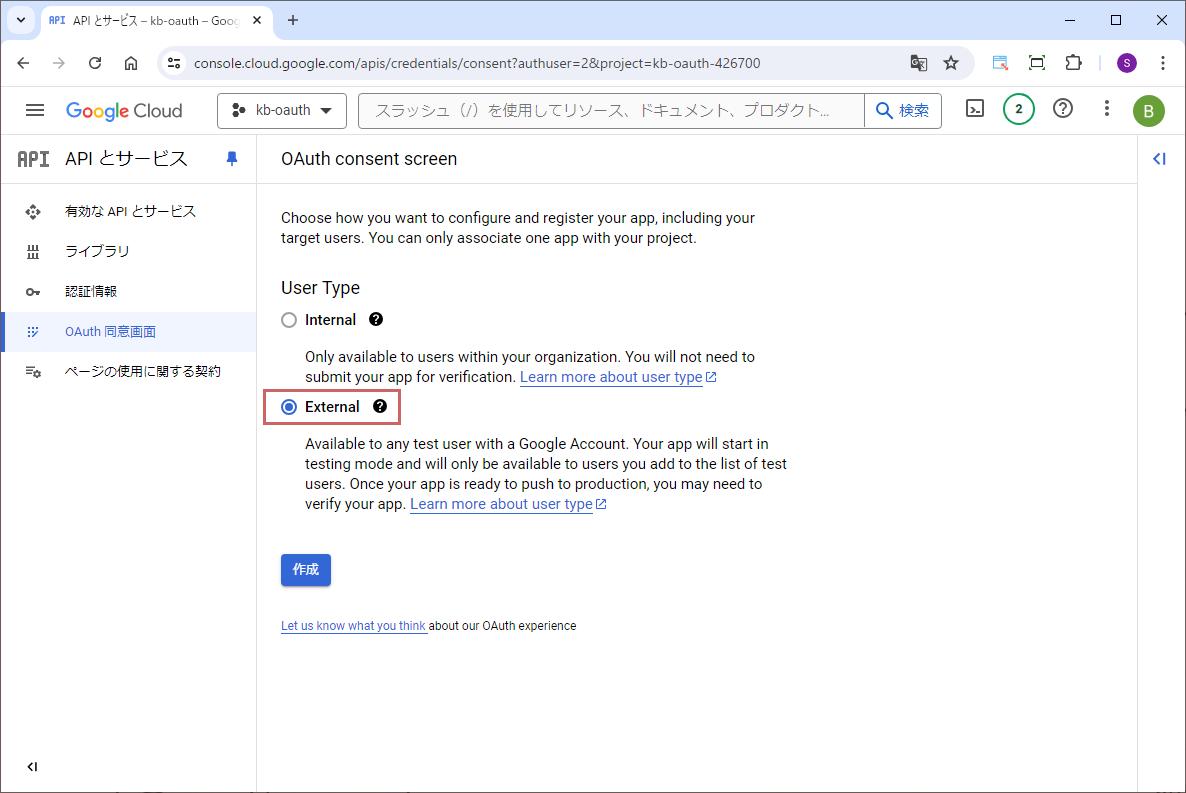Select the Internal user type radio button
The width and height of the screenshot is (1186, 793).
coord(289,320)
